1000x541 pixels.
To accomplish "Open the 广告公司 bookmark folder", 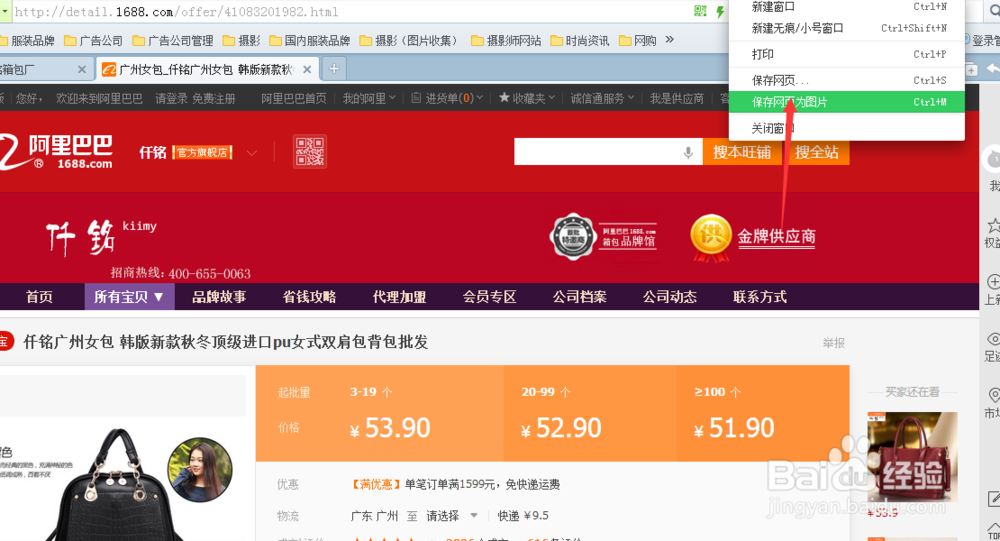I will pos(93,41).
